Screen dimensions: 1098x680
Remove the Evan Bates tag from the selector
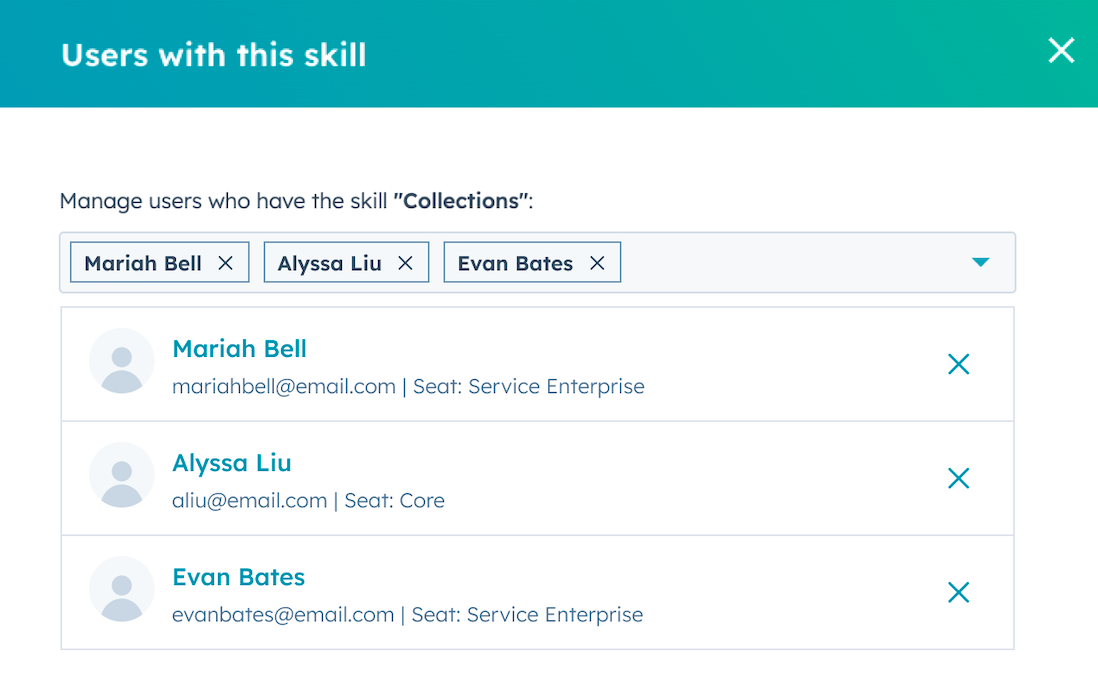tap(597, 262)
